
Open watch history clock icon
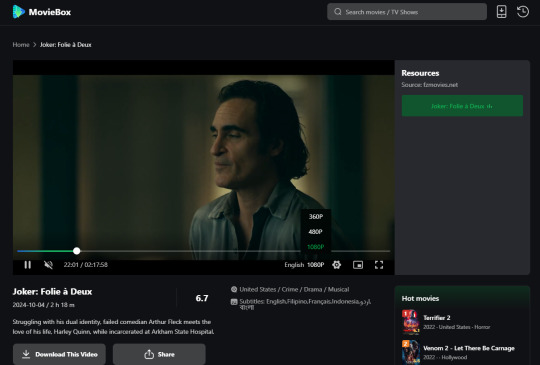pos(523,12)
